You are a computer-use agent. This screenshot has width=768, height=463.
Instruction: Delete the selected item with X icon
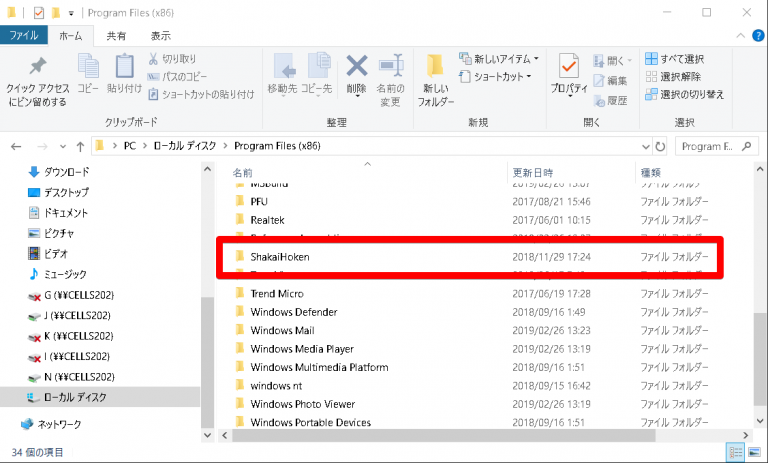(357, 74)
